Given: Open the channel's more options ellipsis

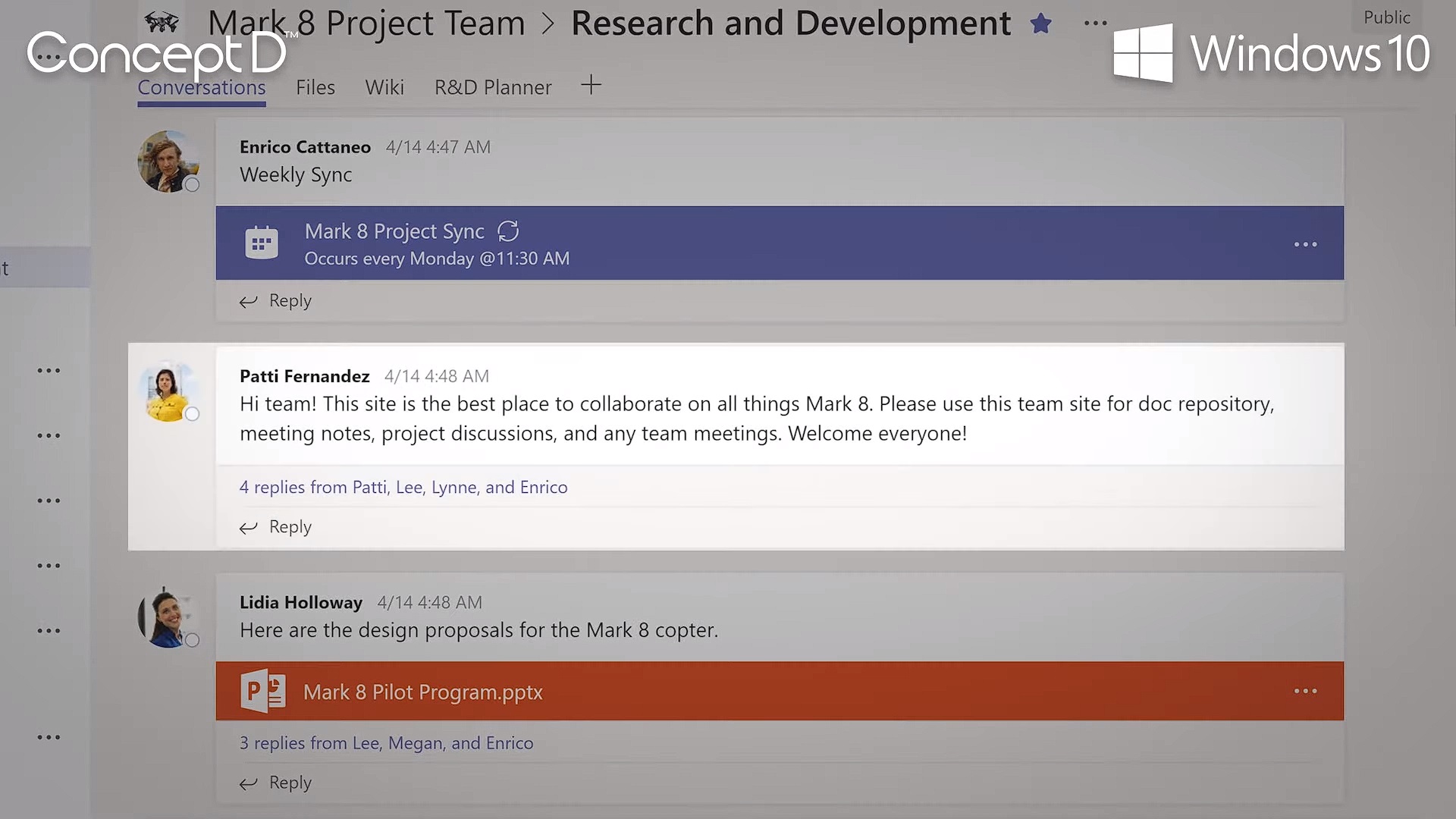Looking at the screenshot, I should point(1095,24).
